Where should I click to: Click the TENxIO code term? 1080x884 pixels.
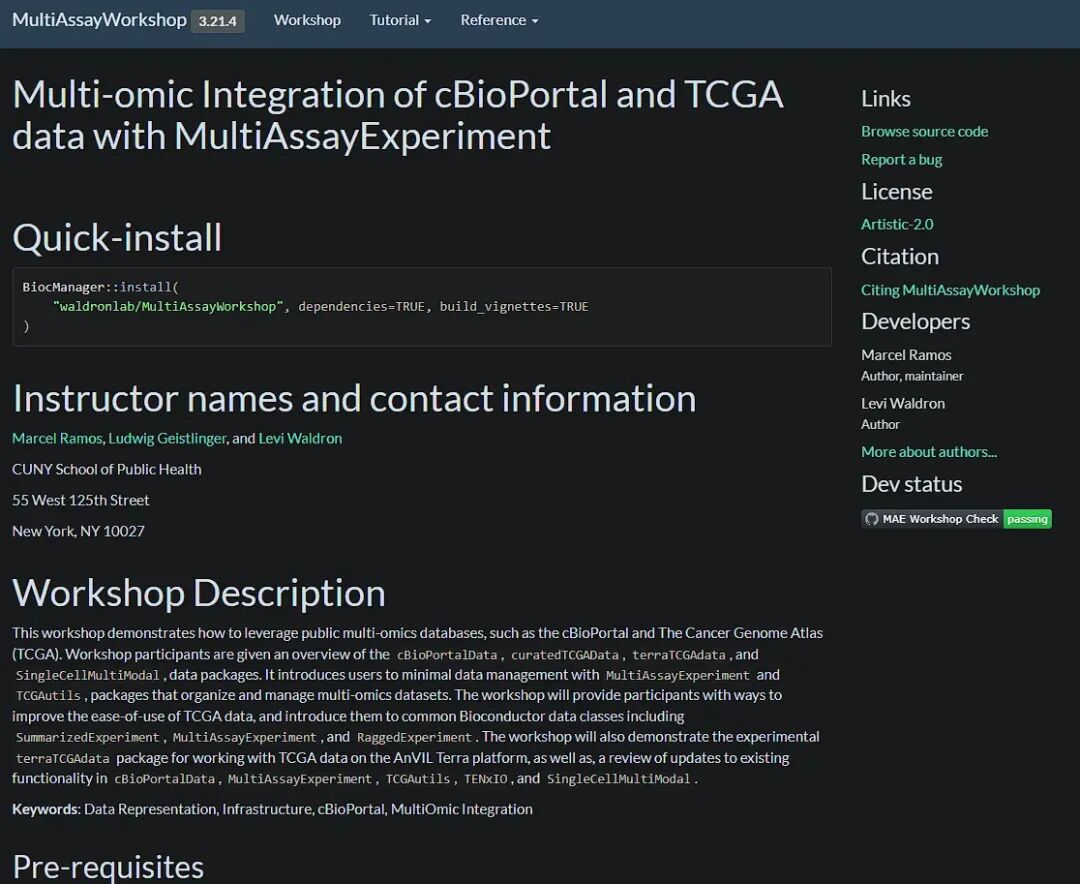click(x=486, y=779)
